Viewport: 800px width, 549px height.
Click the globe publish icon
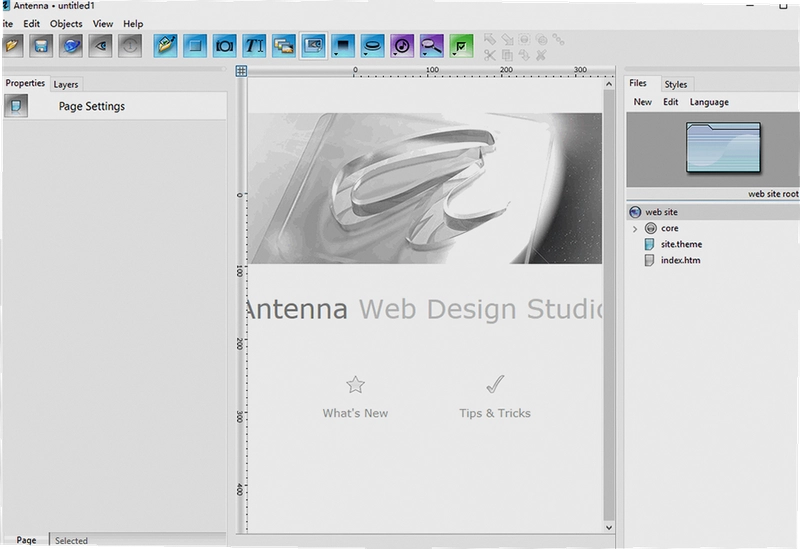[x=71, y=46]
